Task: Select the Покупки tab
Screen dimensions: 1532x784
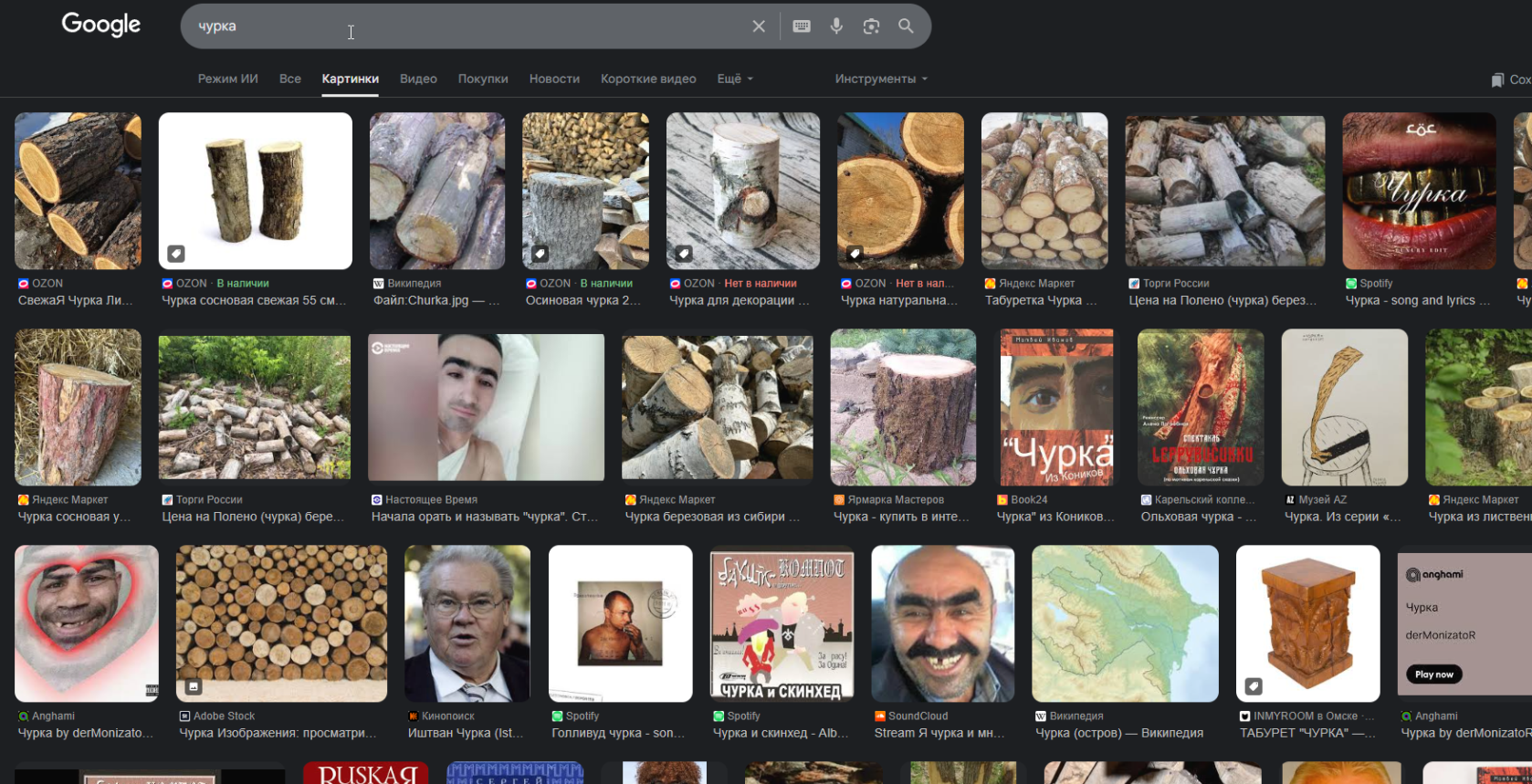Action: click(483, 79)
